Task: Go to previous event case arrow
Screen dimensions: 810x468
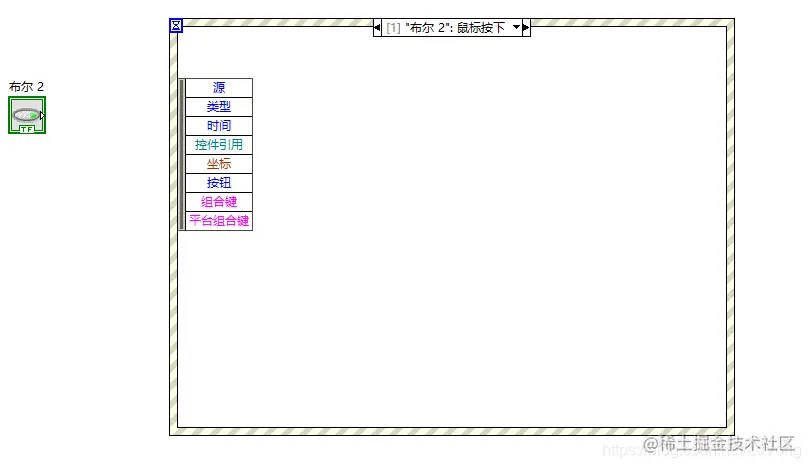Action: 377,27
